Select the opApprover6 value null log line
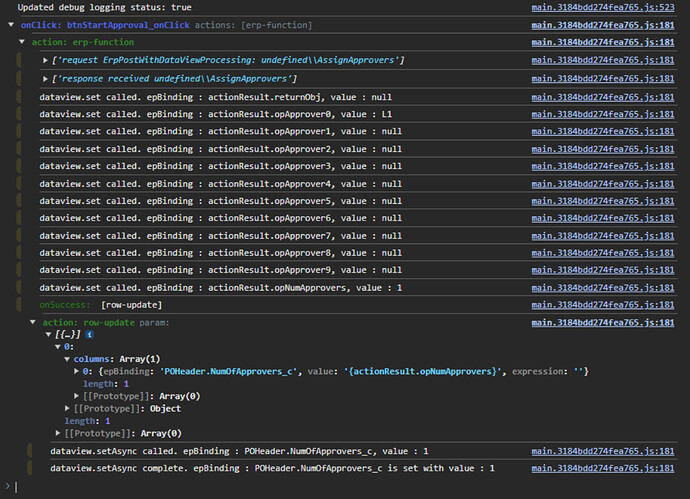The width and height of the screenshot is (690, 499). [220, 218]
